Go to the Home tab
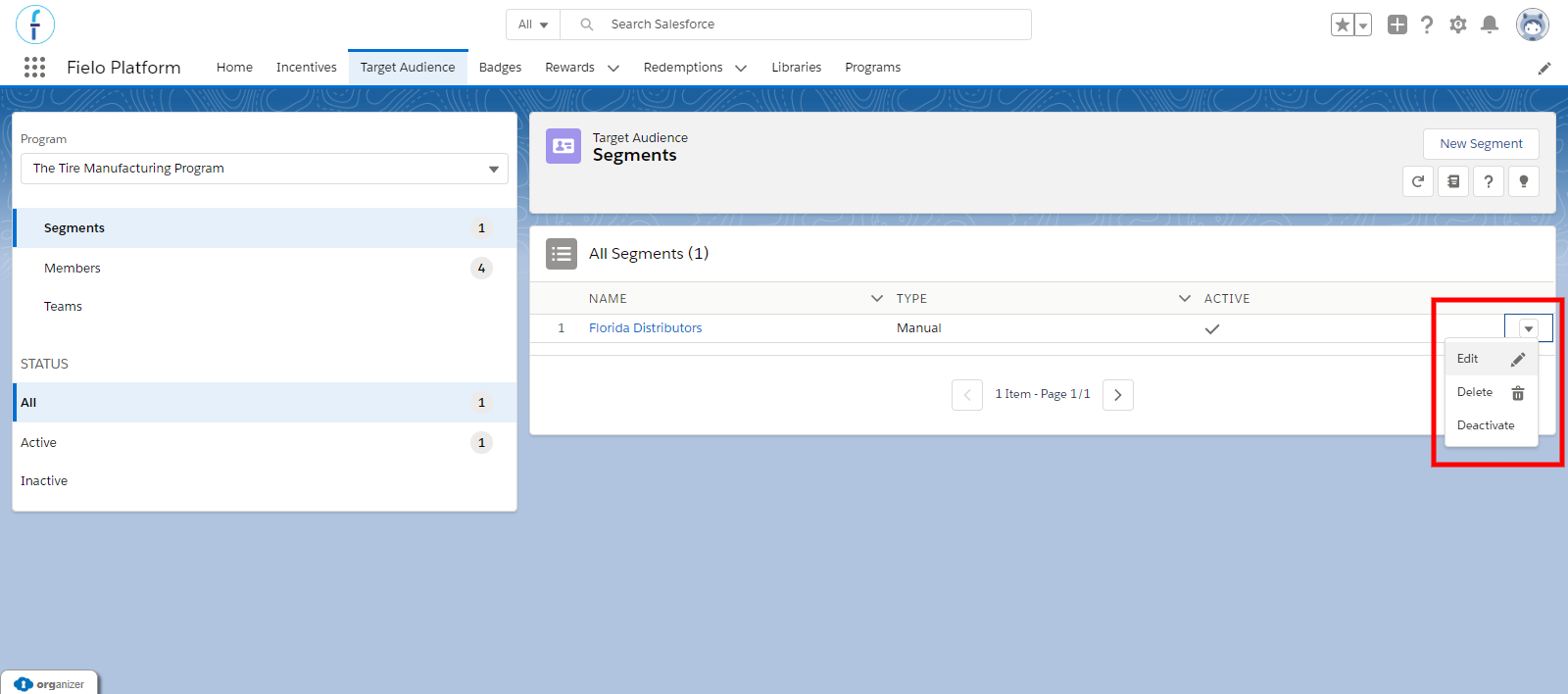 coord(234,68)
